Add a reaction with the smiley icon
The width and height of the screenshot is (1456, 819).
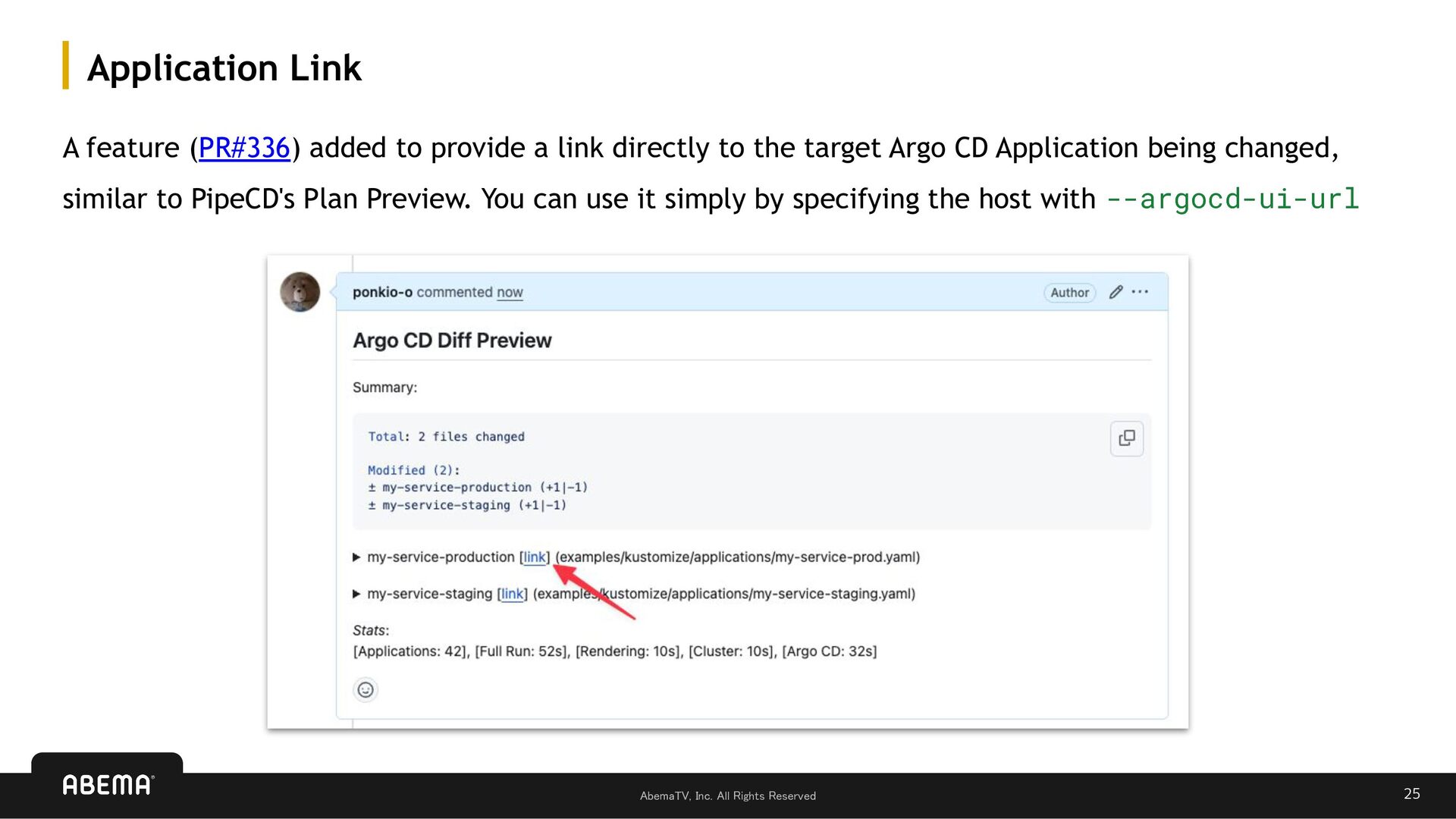[366, 689]
